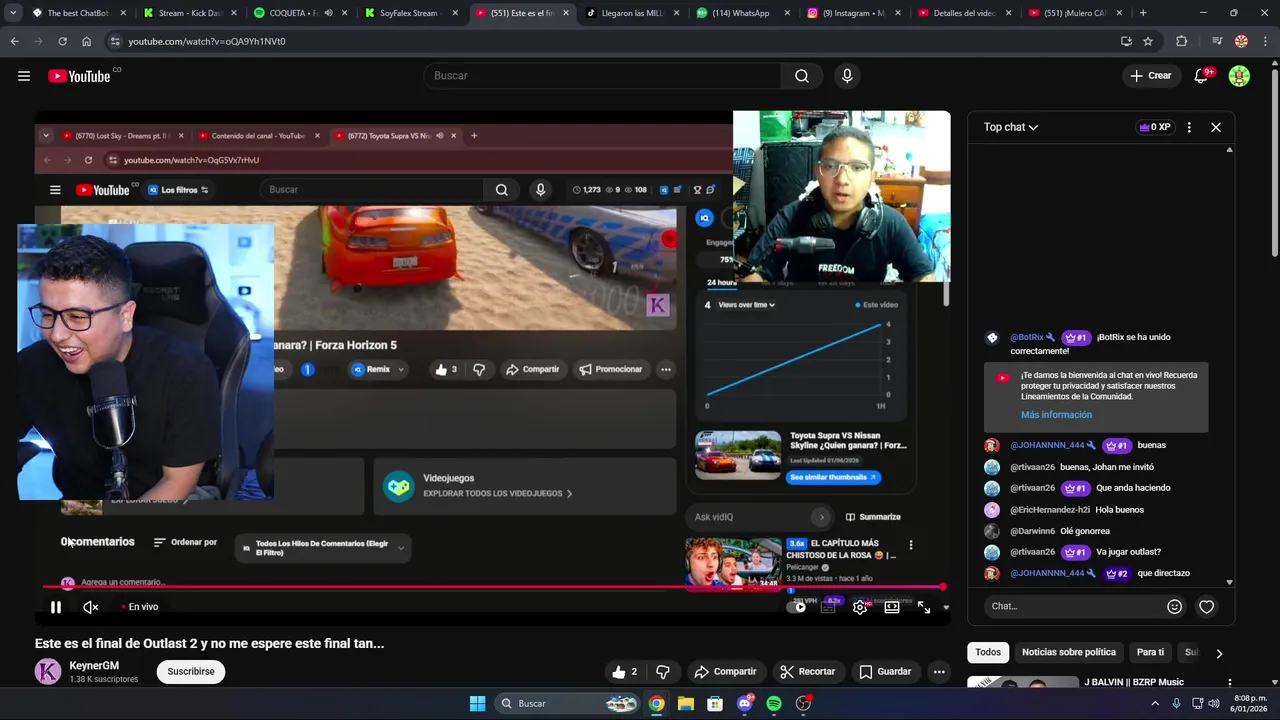Like the video with thumbs up
1280x720 pixels.
point(625,672)
